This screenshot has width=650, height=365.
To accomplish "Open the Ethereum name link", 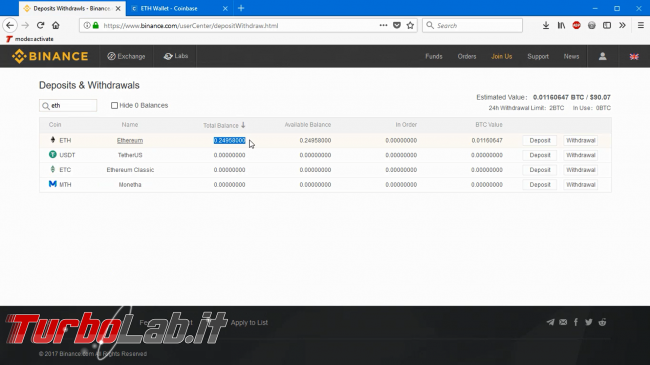I will point(130,141).
